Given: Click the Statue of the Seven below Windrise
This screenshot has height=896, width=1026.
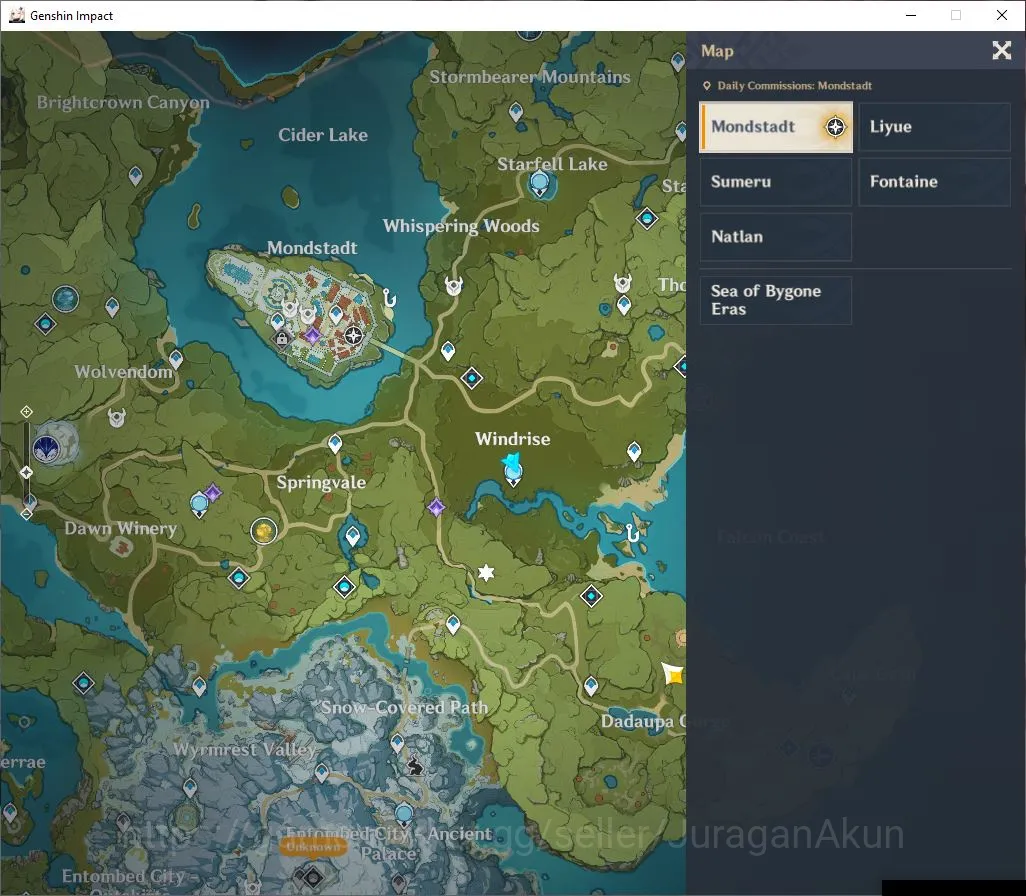Looking at the screenshot, I should pyautogui.click(x=513, y=473).
